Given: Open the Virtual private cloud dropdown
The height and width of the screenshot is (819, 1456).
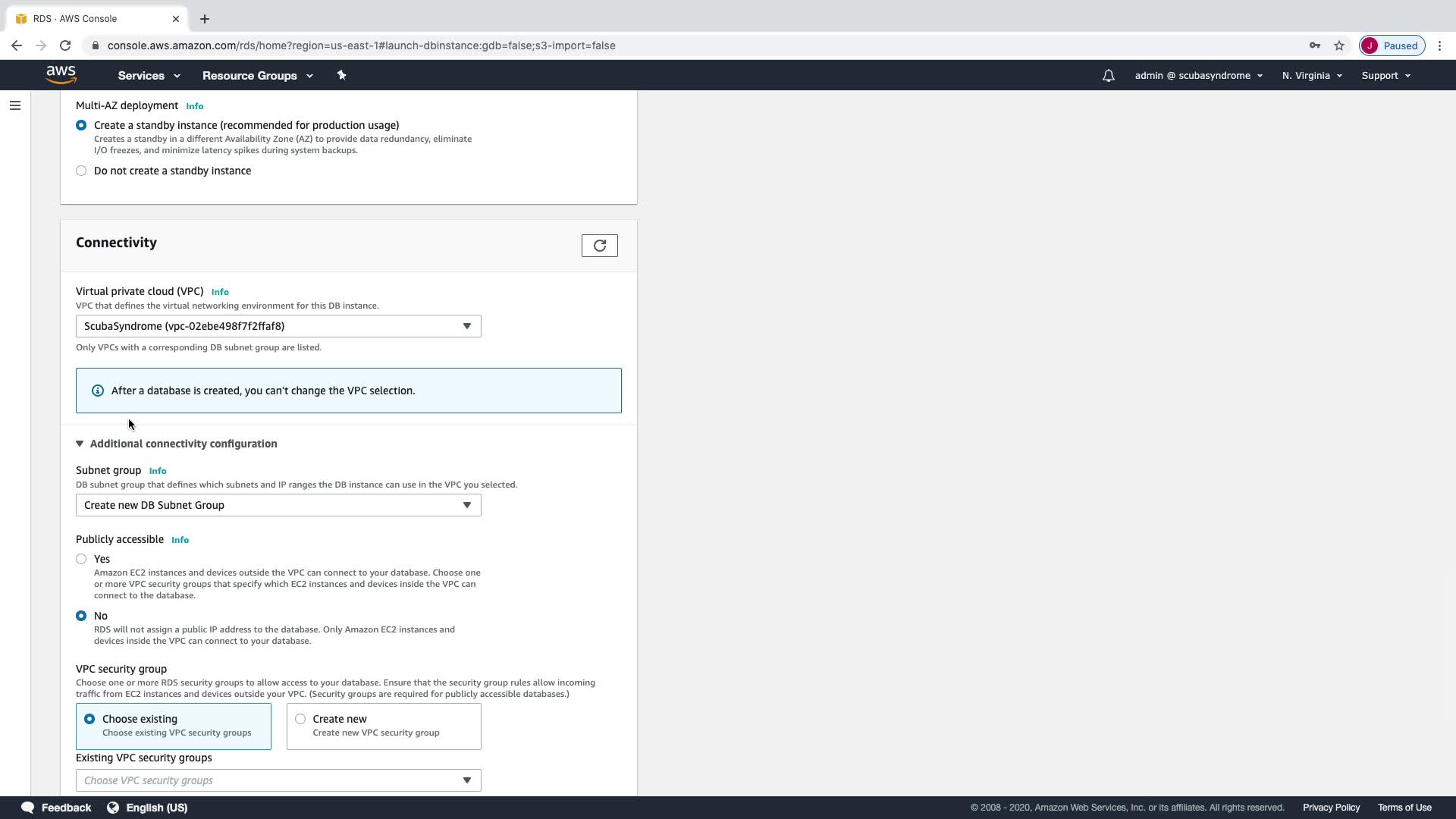Looking at the screenshot, I should 278,326.
